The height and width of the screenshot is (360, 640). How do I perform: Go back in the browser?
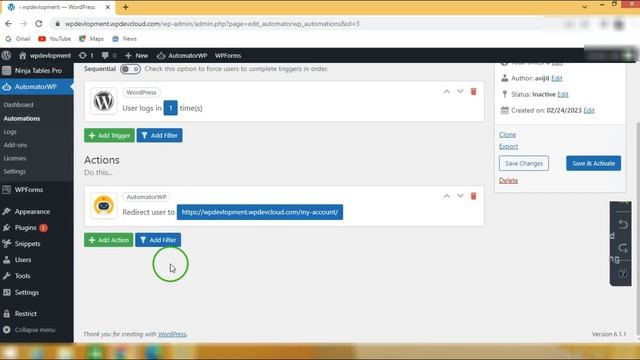point(9,24)
